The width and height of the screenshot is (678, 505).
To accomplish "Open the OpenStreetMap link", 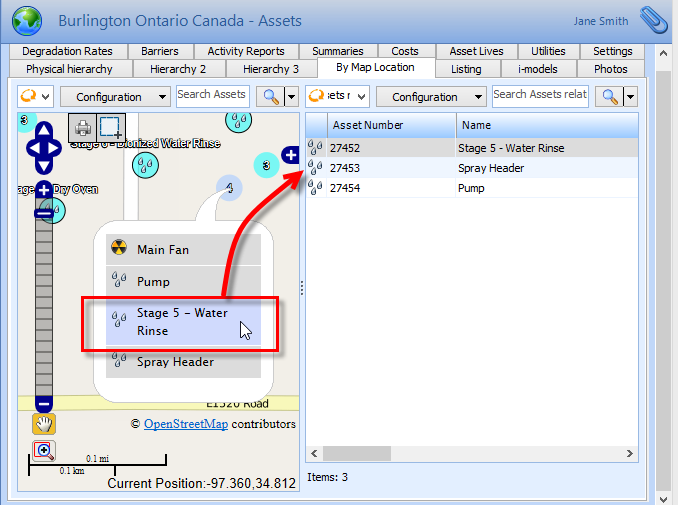I will tap(185, 424).
